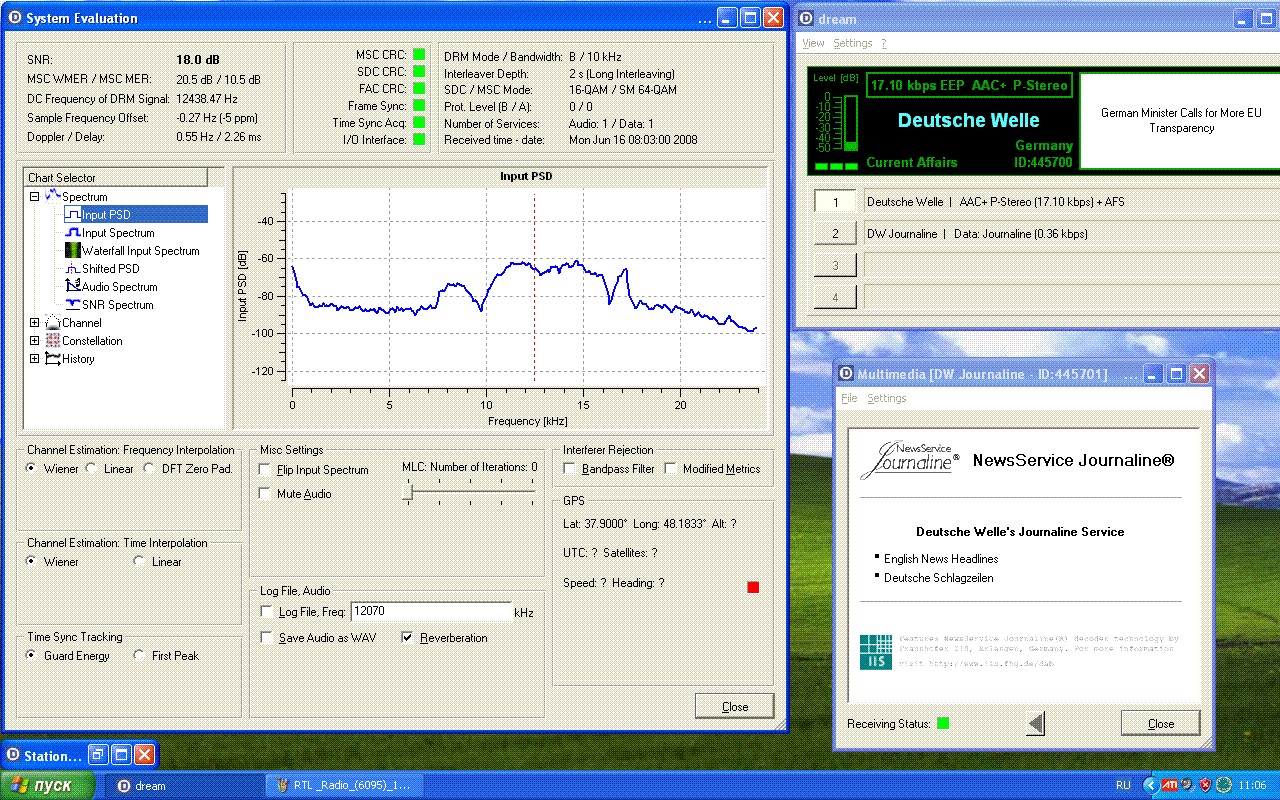Click the Chart Selector header

click(116, 177)
